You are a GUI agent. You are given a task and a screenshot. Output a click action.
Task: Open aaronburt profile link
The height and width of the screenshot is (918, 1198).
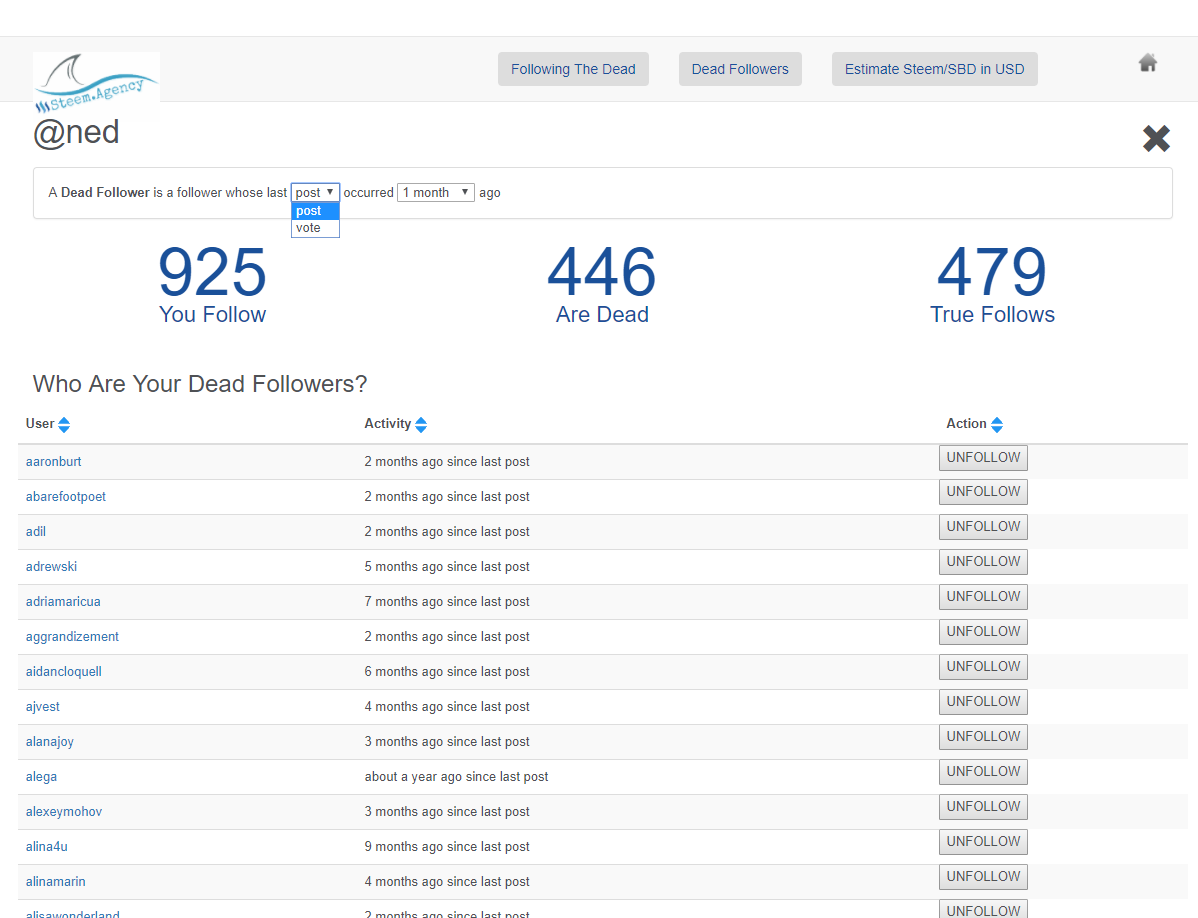(x=53, y=461)
